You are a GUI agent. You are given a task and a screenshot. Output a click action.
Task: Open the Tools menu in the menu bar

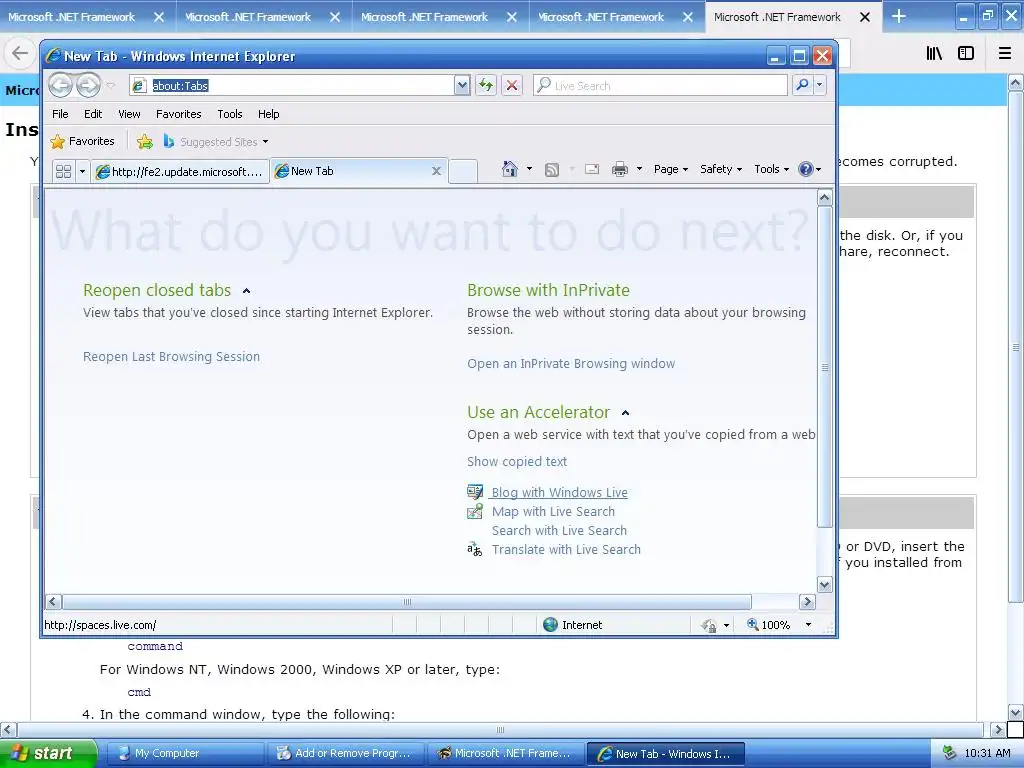[x=230, y=114]
